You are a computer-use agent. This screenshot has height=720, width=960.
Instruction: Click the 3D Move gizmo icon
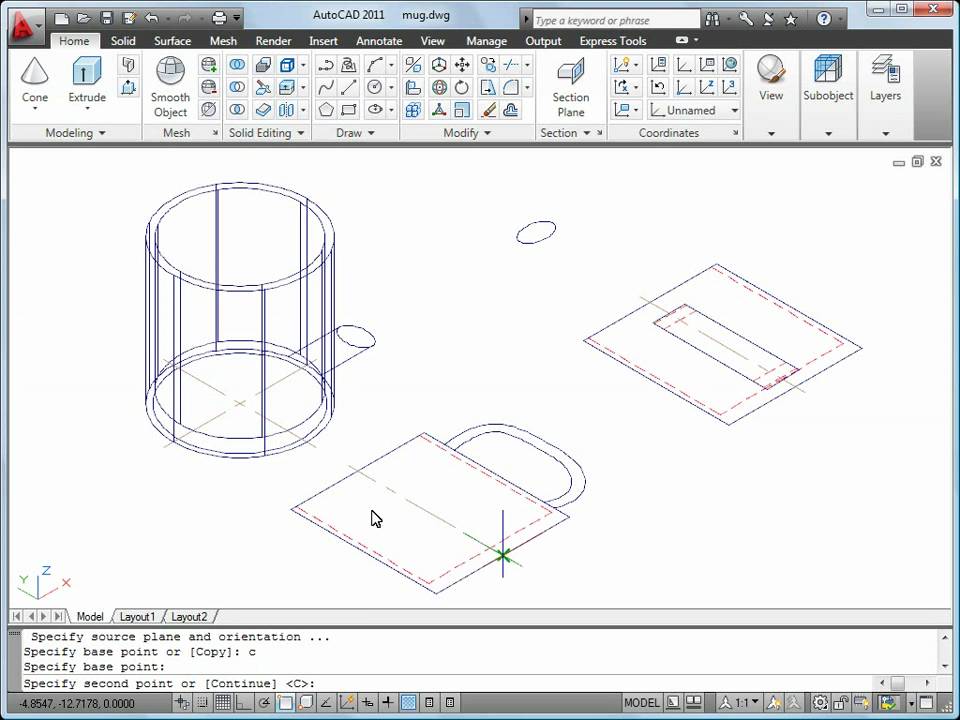438,64
